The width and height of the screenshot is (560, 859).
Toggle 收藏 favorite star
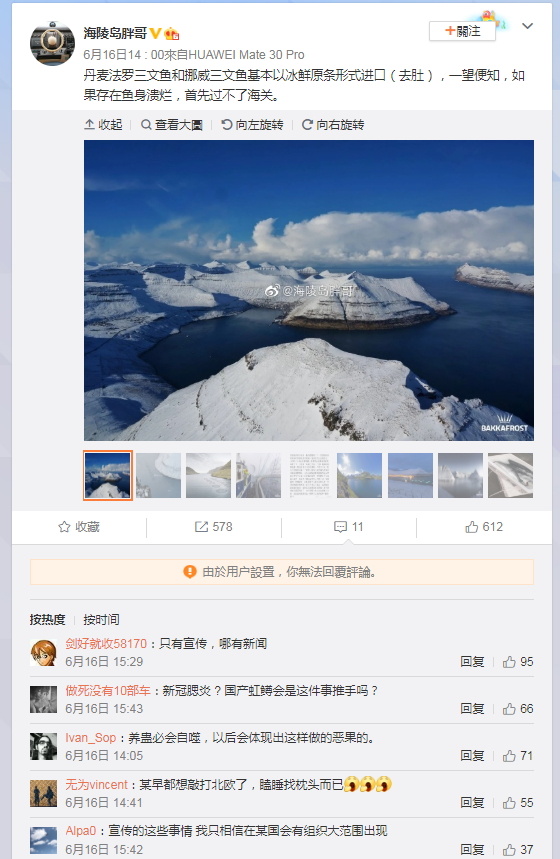64,527
